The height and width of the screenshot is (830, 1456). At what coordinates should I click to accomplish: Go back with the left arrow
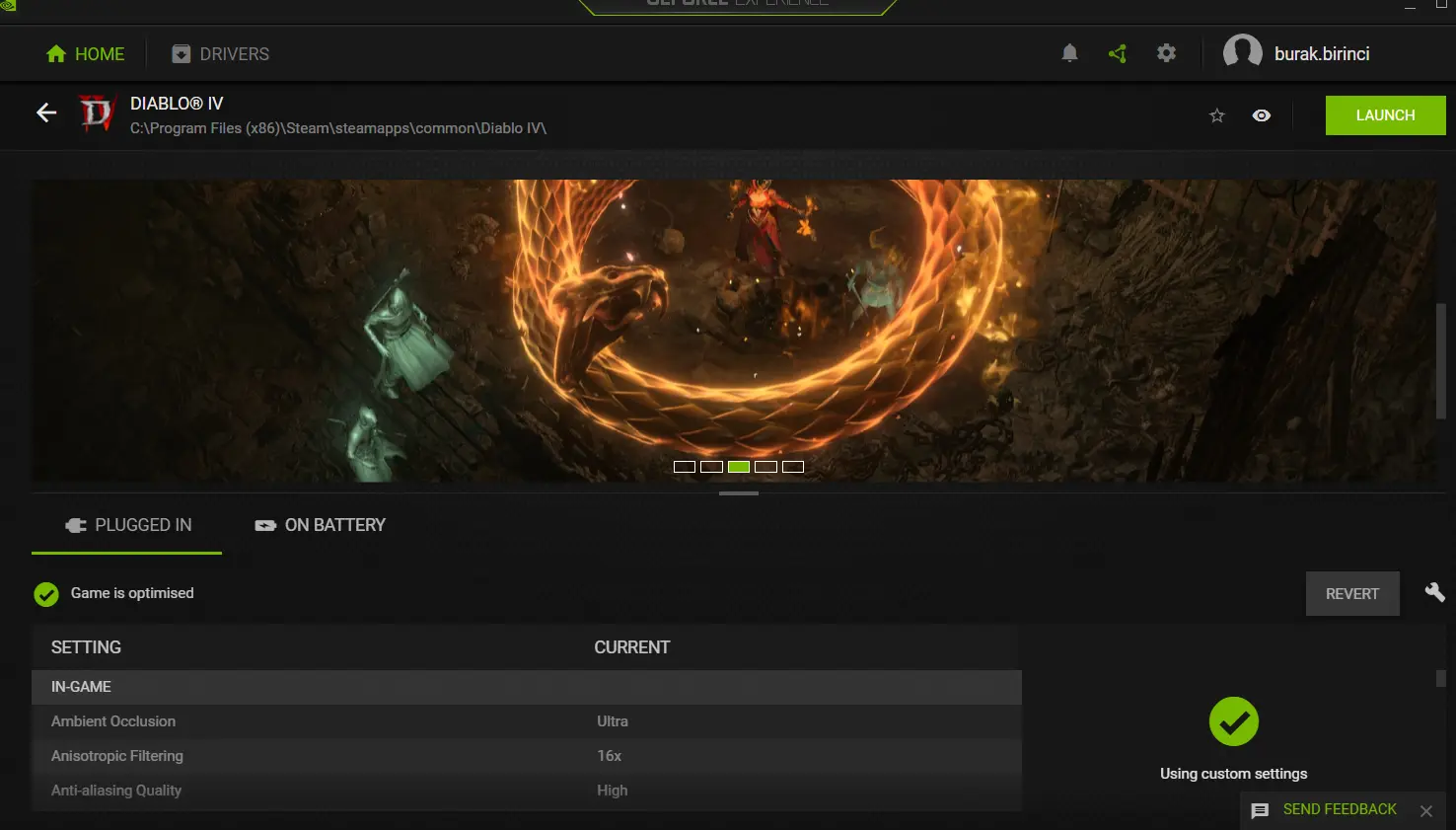(46, 113)
